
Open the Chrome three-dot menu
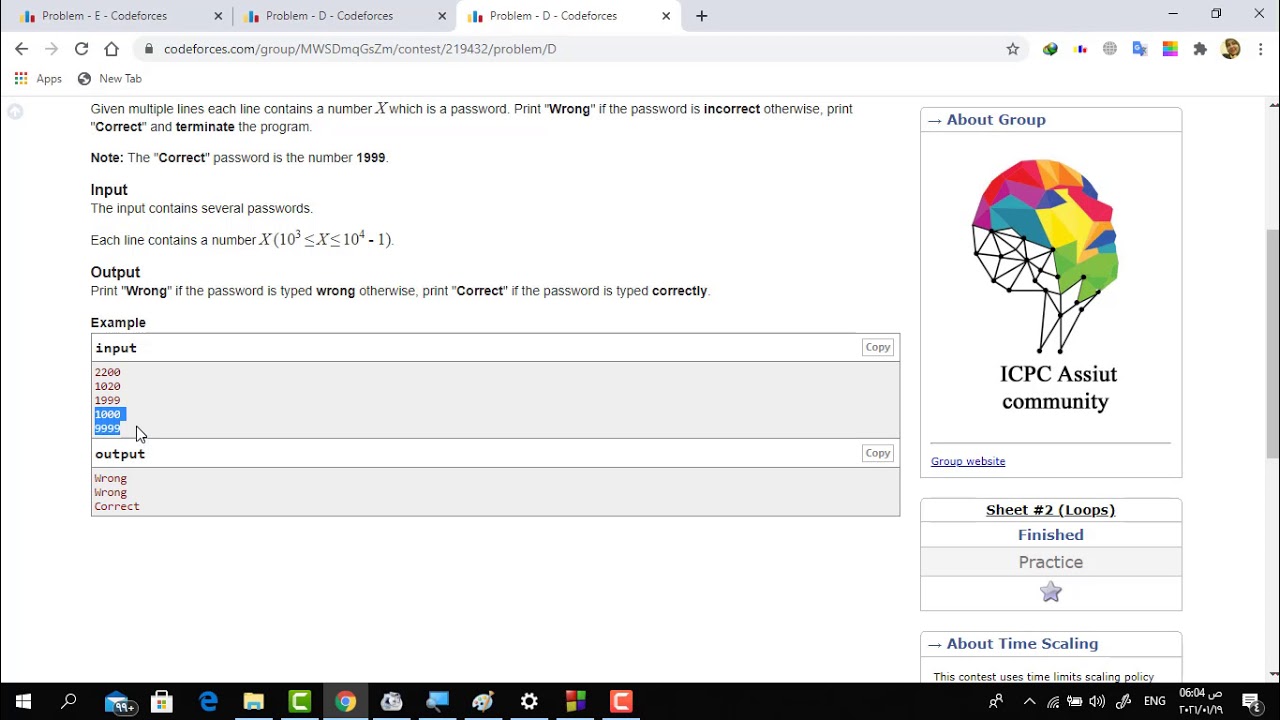pyautogui.click(x=1260, y=48)
